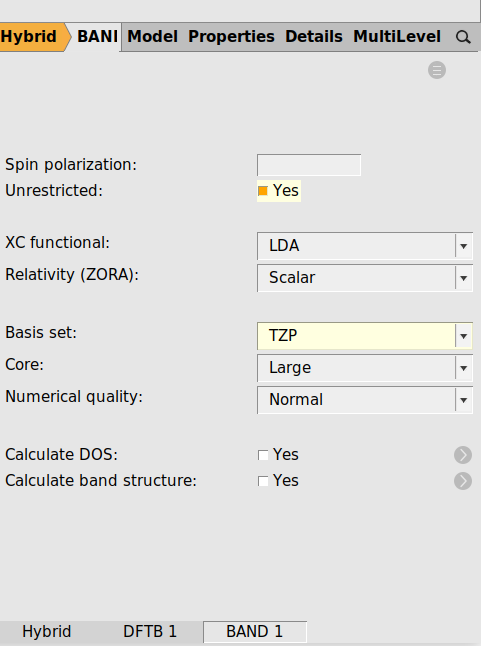Click the 'Unrestricted:' label
481x646 pixels.
click(54, 191)
